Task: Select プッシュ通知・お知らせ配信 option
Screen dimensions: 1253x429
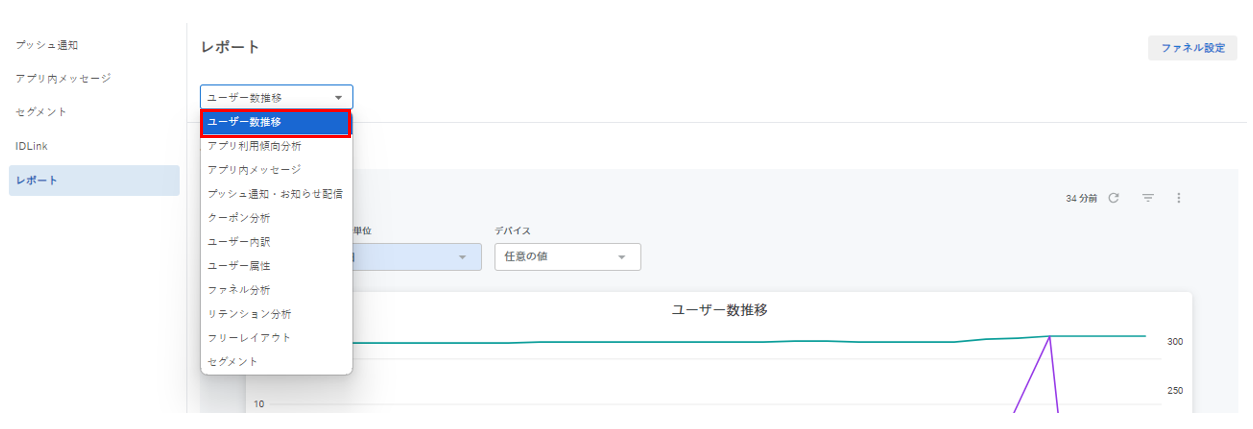Action: point(276,194)
